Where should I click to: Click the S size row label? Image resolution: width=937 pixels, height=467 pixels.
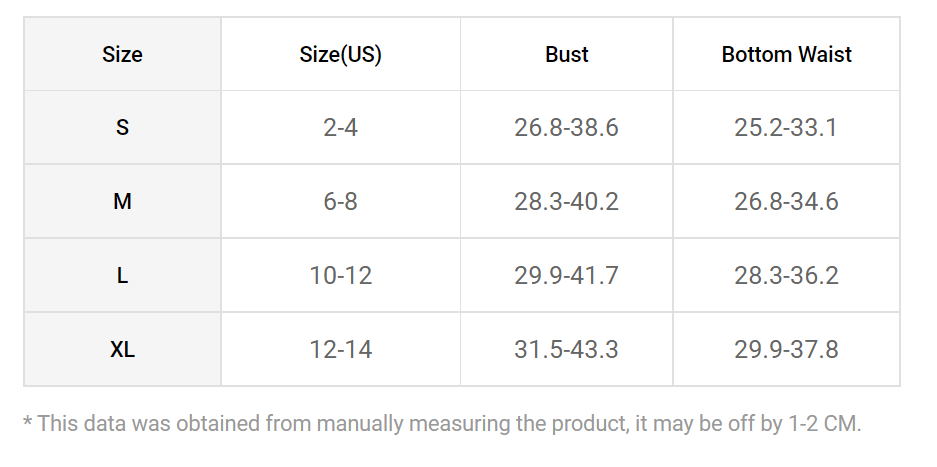[x=122, y=127]
